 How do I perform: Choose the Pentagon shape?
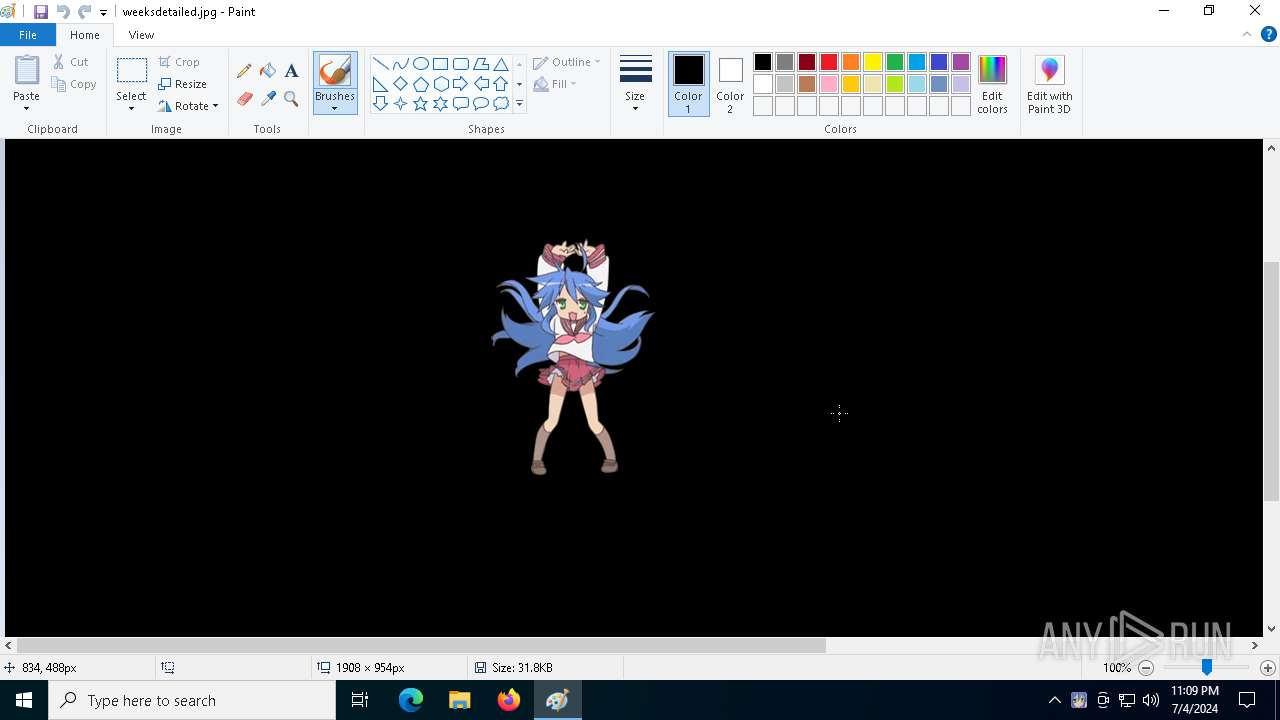[x=421, y=84]
